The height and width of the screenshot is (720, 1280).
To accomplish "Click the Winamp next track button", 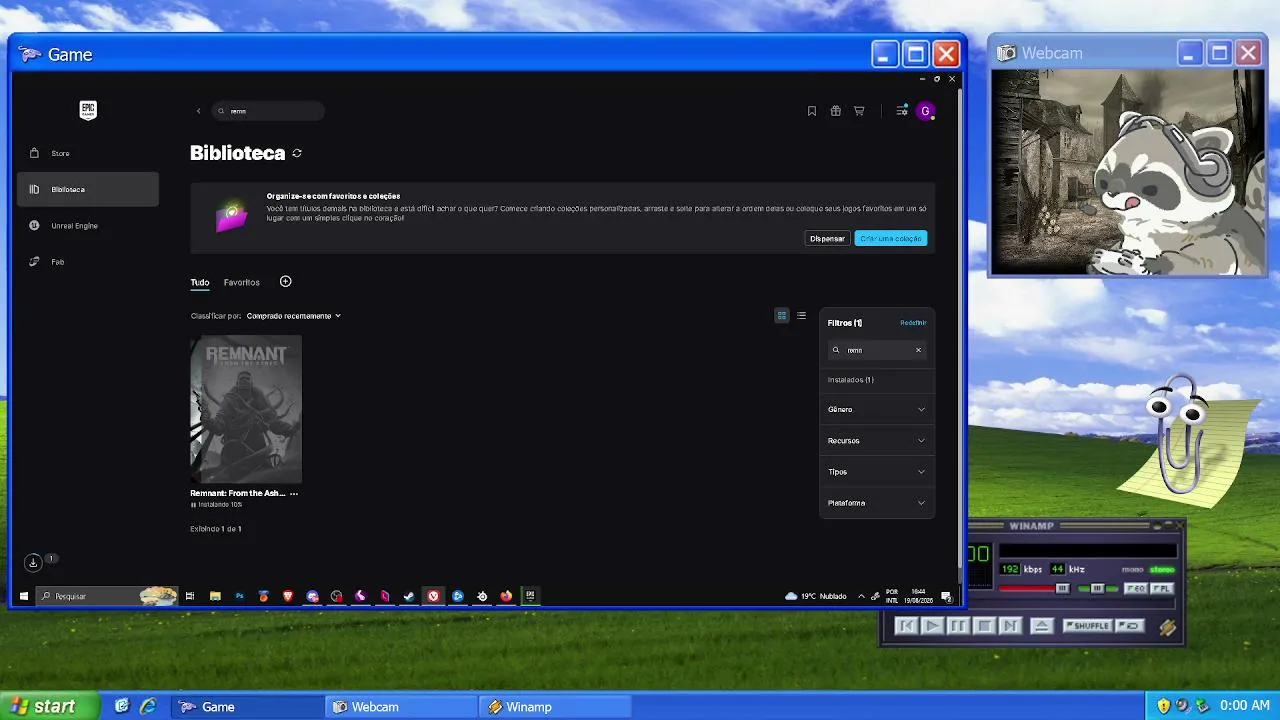I will [x=1010, y=626].
